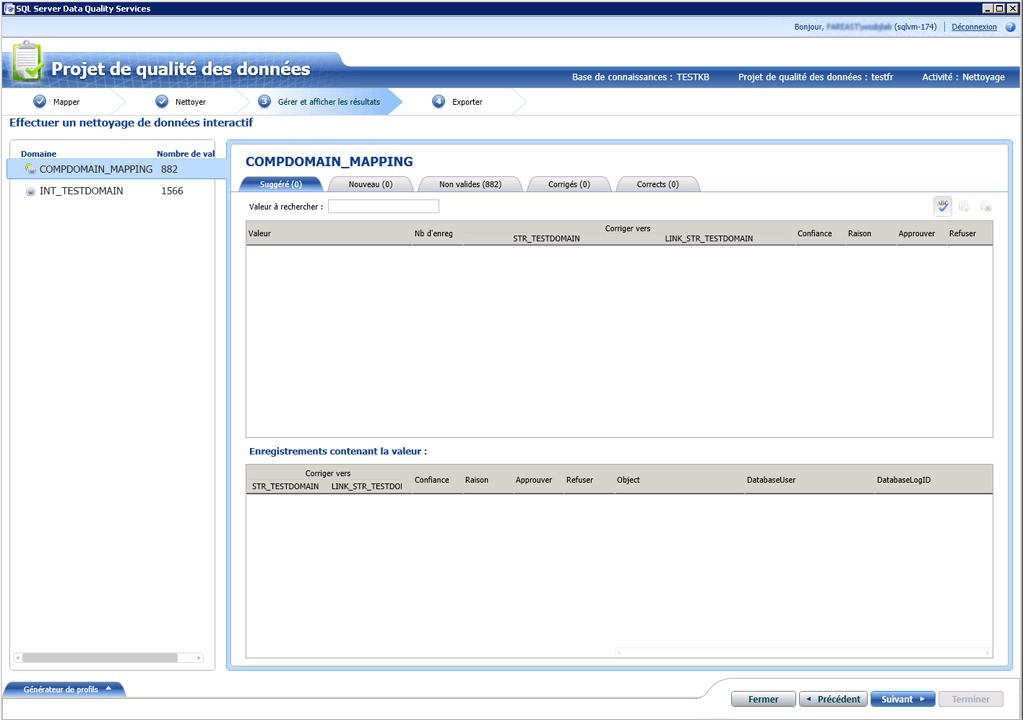Click the COMPDOMAIN_MAPPING domain icon
The width and height of the screenshot is (1023, 720).
click(x=30, y=170)
